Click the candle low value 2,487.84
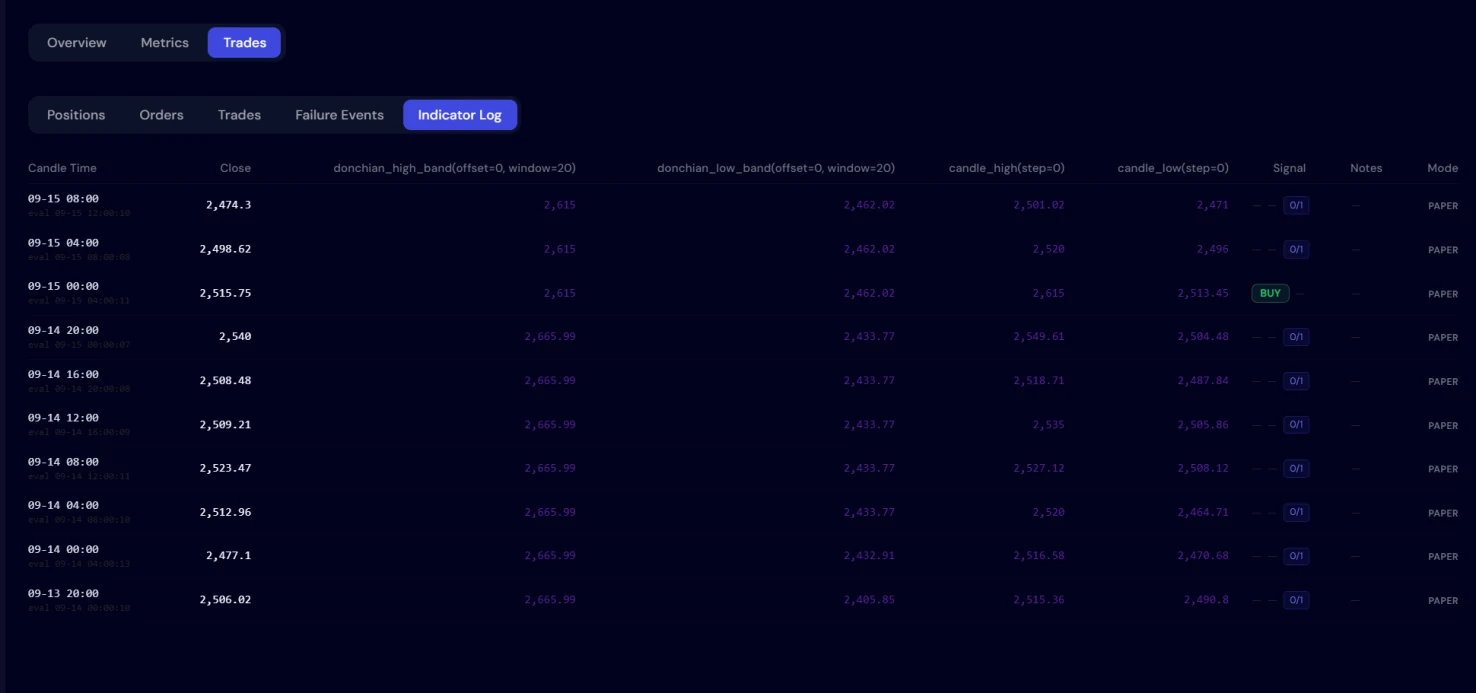 tap(1203, 381)
